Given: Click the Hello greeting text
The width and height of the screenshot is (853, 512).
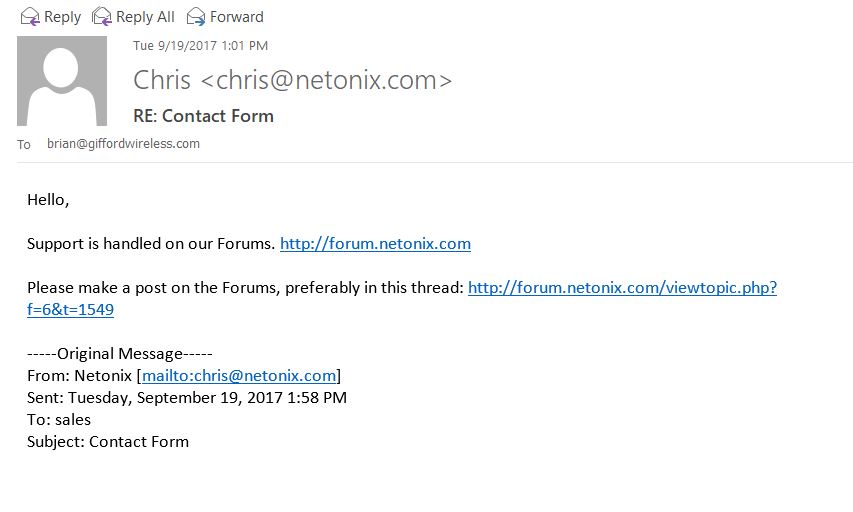Looking at the screenshot, I should pos(48,200).
